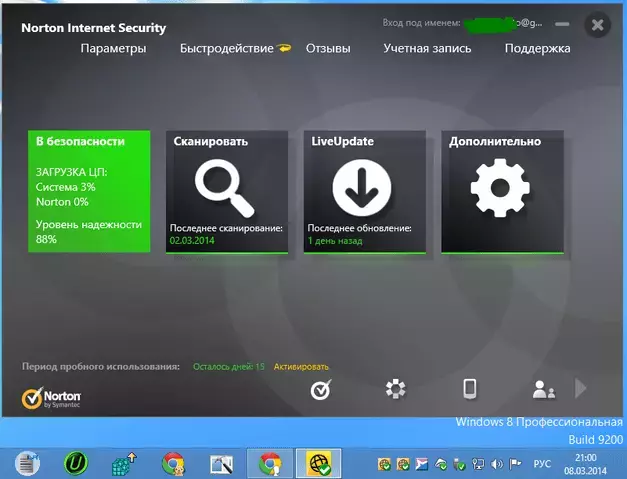
Task: Close the Norton Internet Security window
Action: pos(597,25)
